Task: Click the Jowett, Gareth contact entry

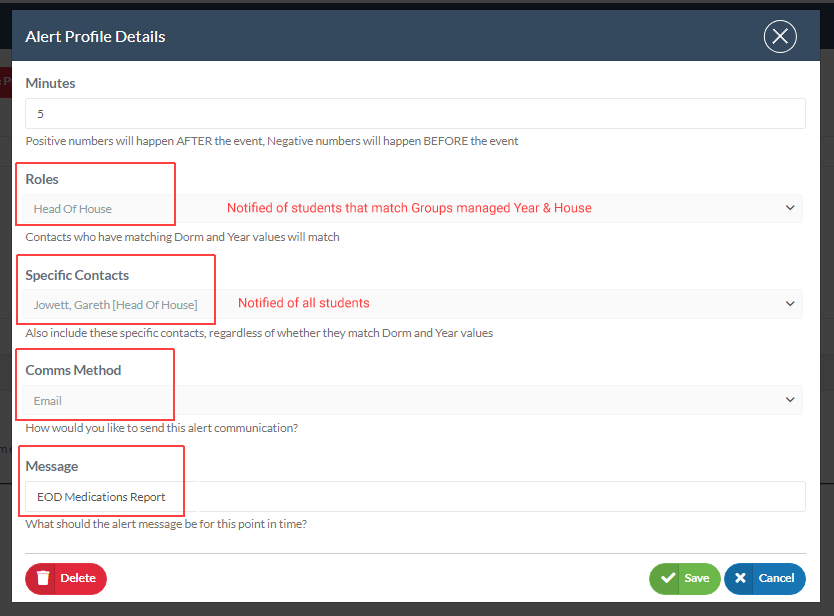Action: pos(115,305)
